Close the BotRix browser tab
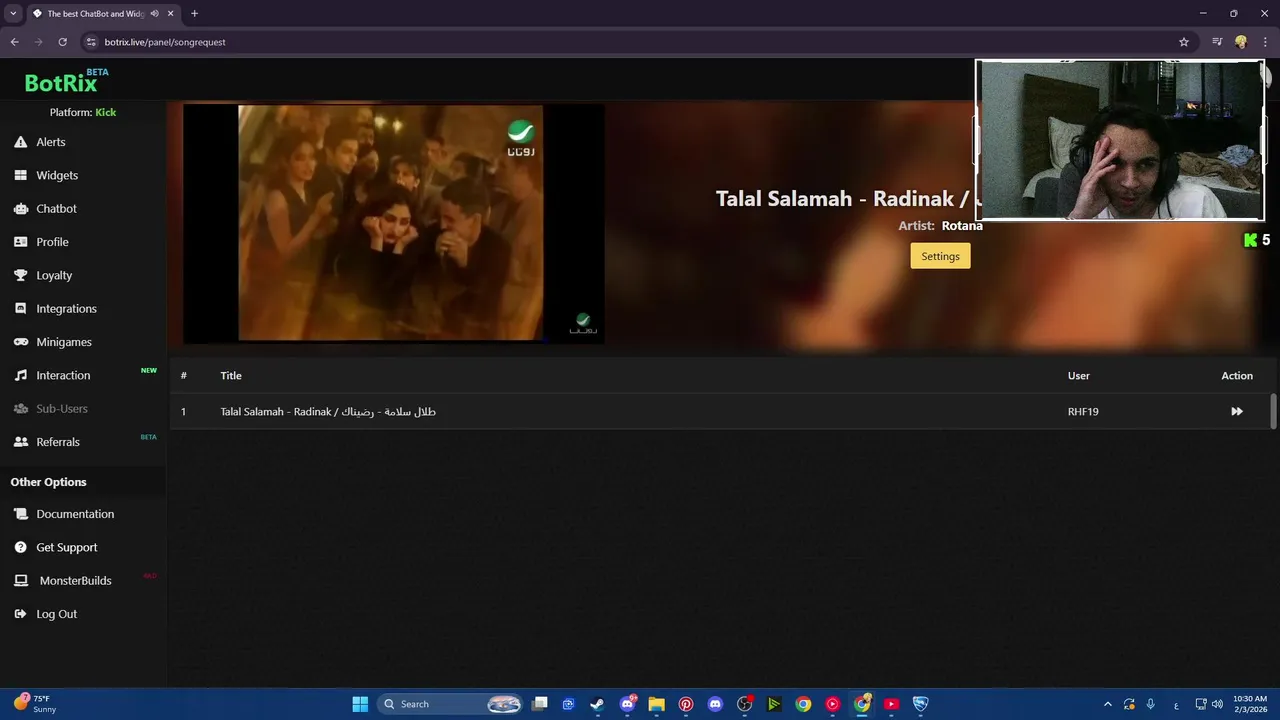Image resolution: width=1280 pixels, height=720 pixels. pos(171,14)
